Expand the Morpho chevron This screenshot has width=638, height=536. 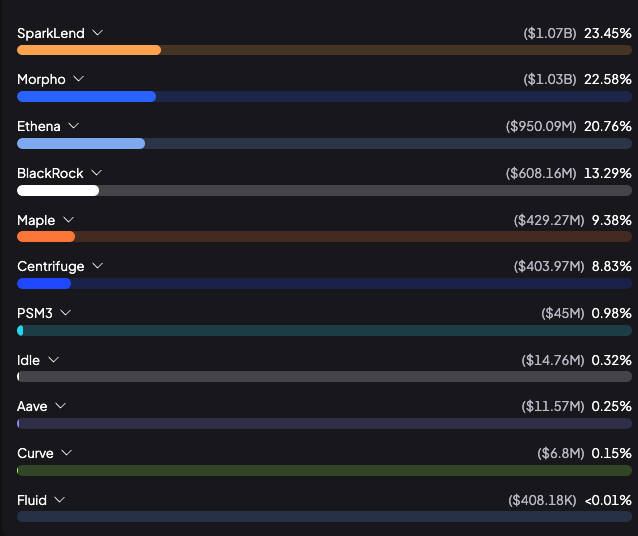(x=79, y=79)
